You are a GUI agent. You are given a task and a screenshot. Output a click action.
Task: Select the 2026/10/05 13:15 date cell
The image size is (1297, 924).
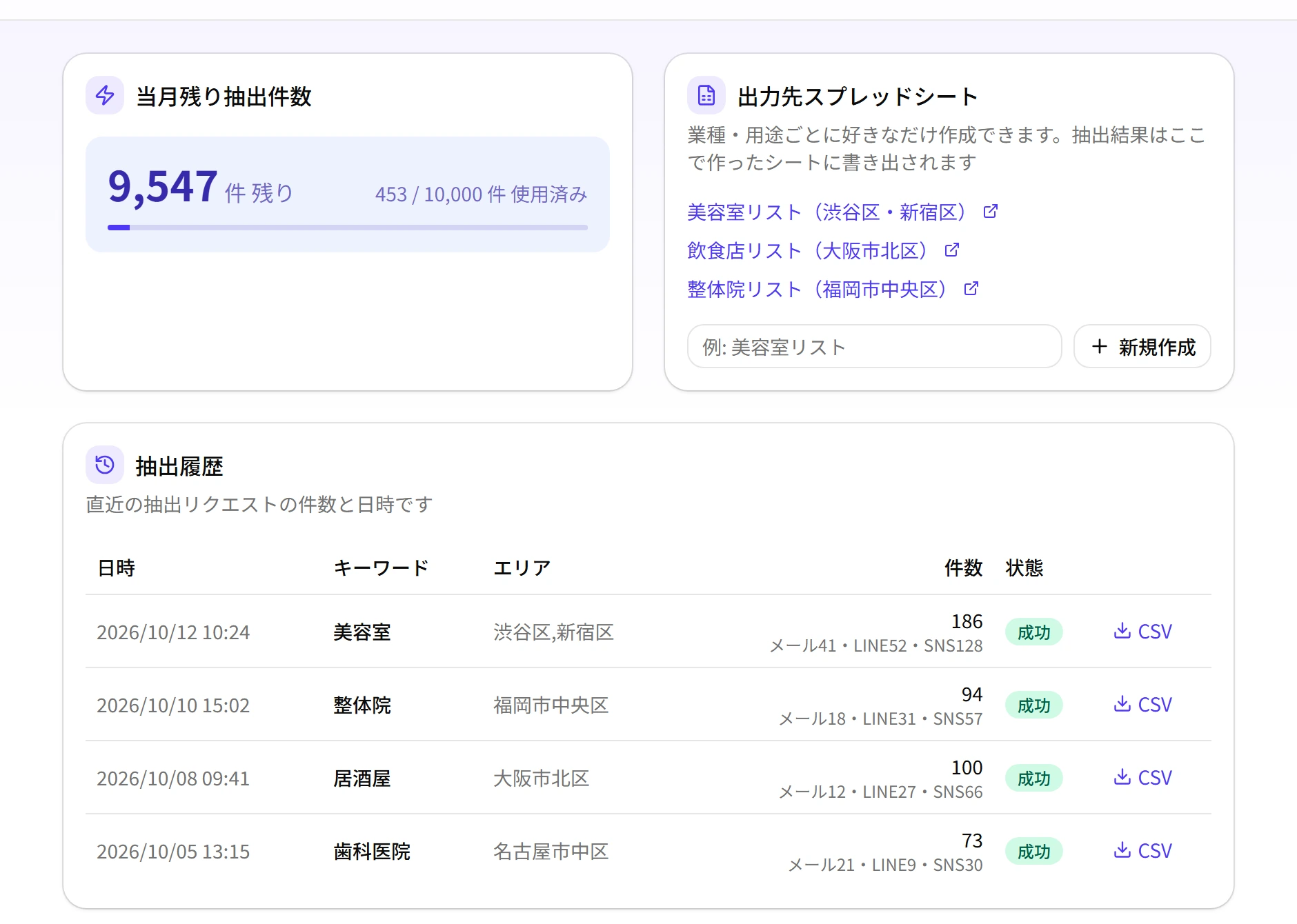[173, 852]
